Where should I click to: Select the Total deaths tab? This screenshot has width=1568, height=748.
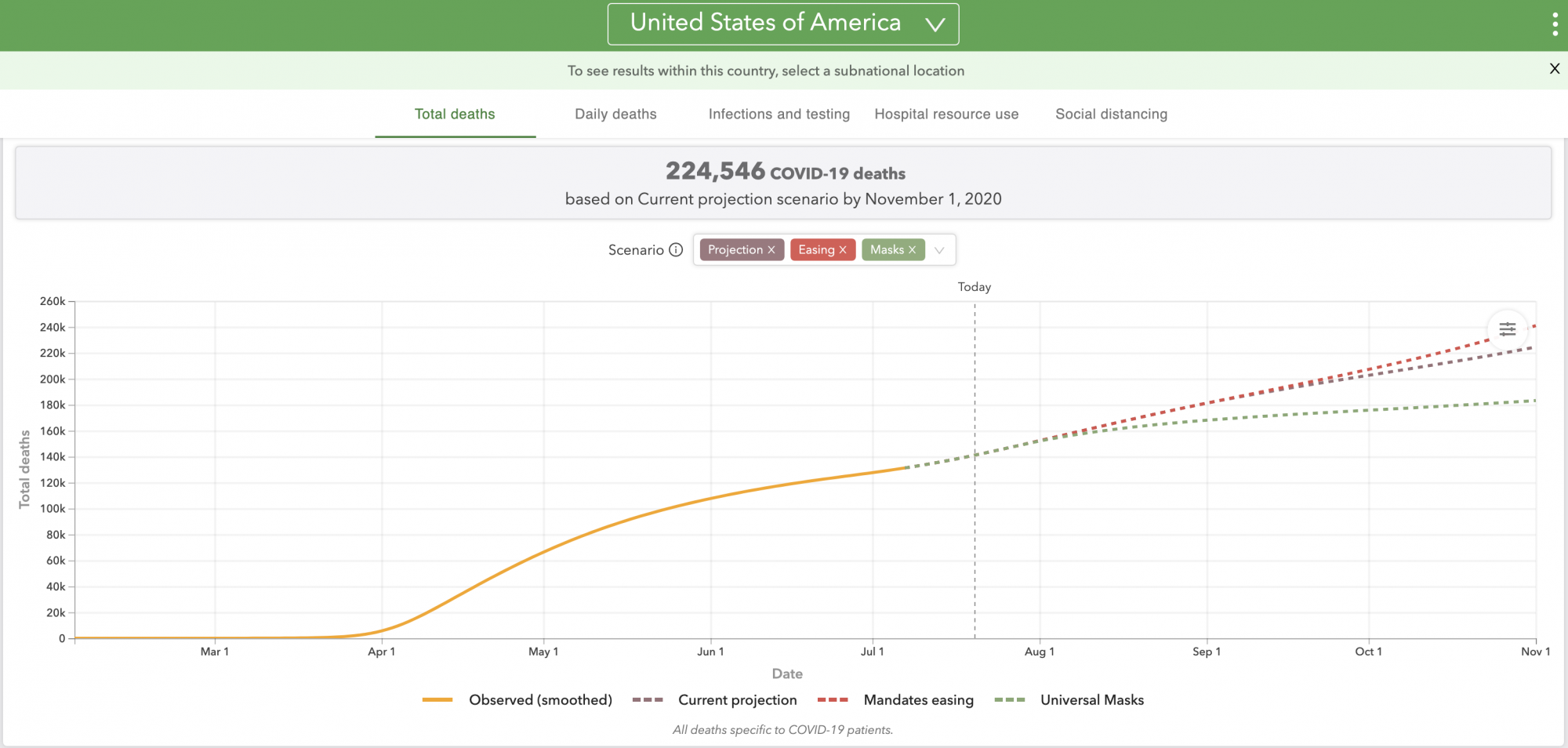click(455, 114)
